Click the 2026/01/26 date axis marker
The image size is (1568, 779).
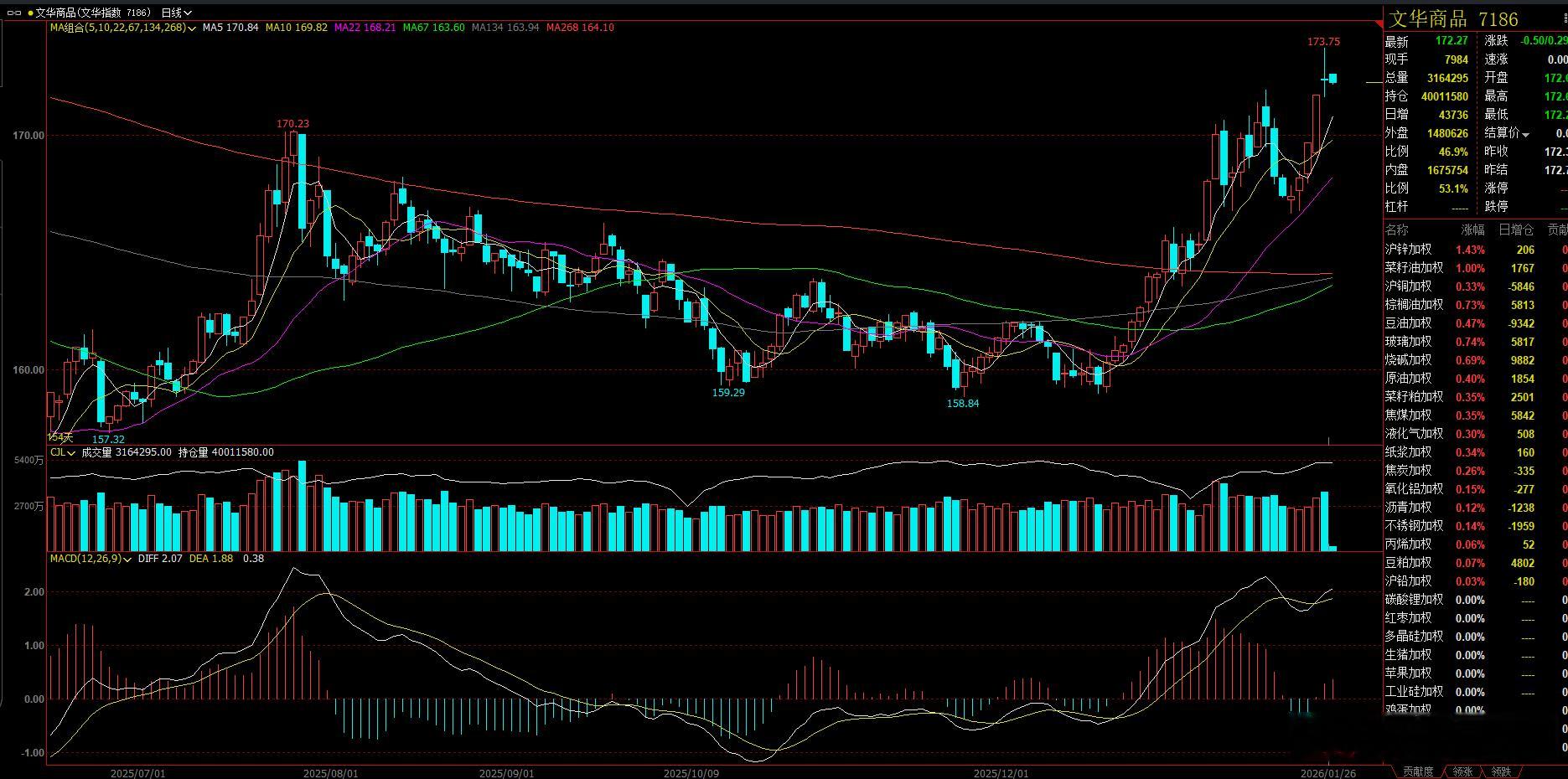1328,773
